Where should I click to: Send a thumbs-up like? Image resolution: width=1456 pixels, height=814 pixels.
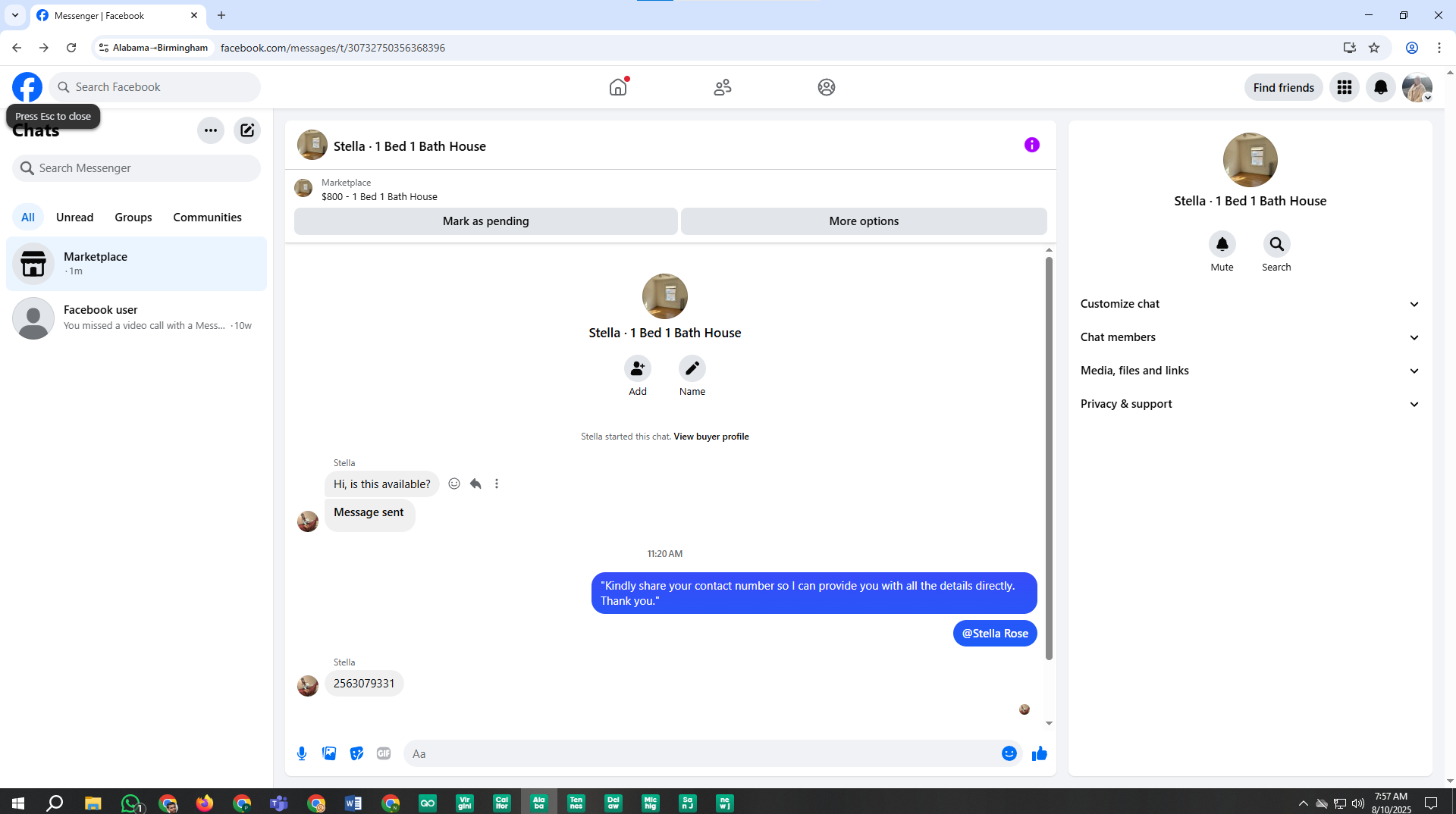[1040, 753]
